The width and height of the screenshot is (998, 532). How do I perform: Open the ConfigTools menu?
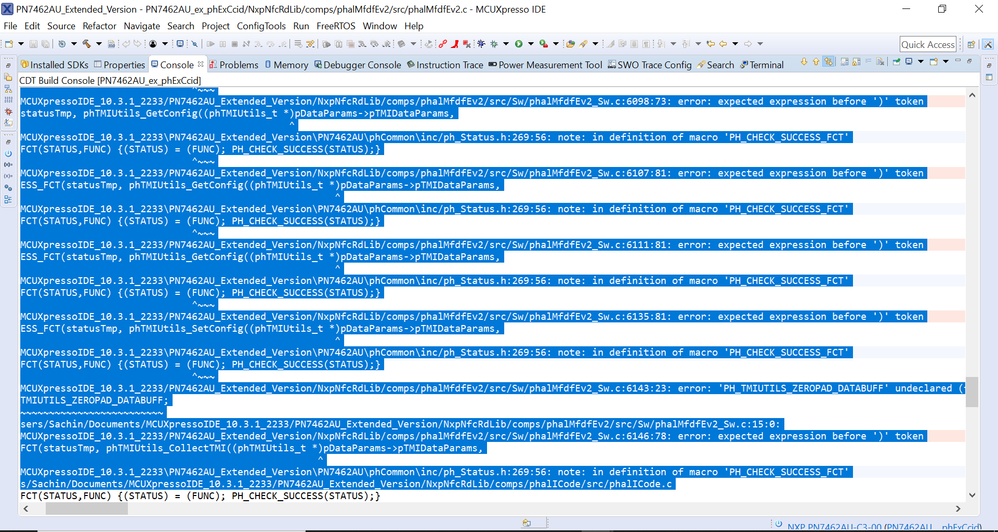click(261, 26)
